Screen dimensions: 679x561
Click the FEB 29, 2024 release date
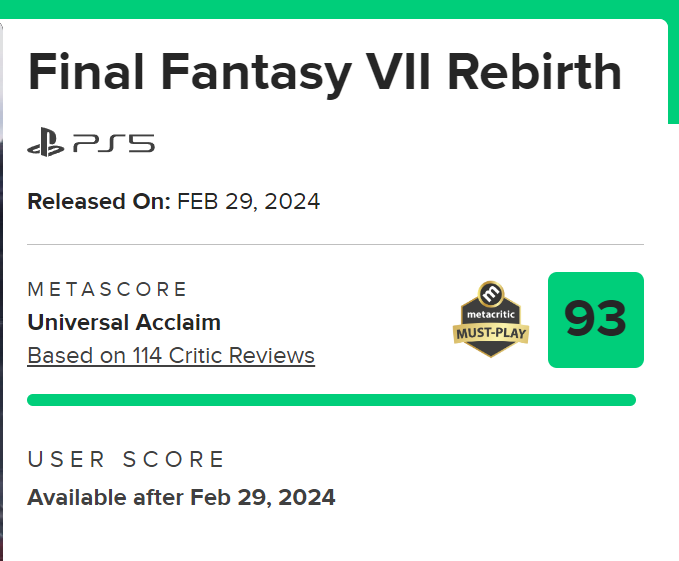249,201
